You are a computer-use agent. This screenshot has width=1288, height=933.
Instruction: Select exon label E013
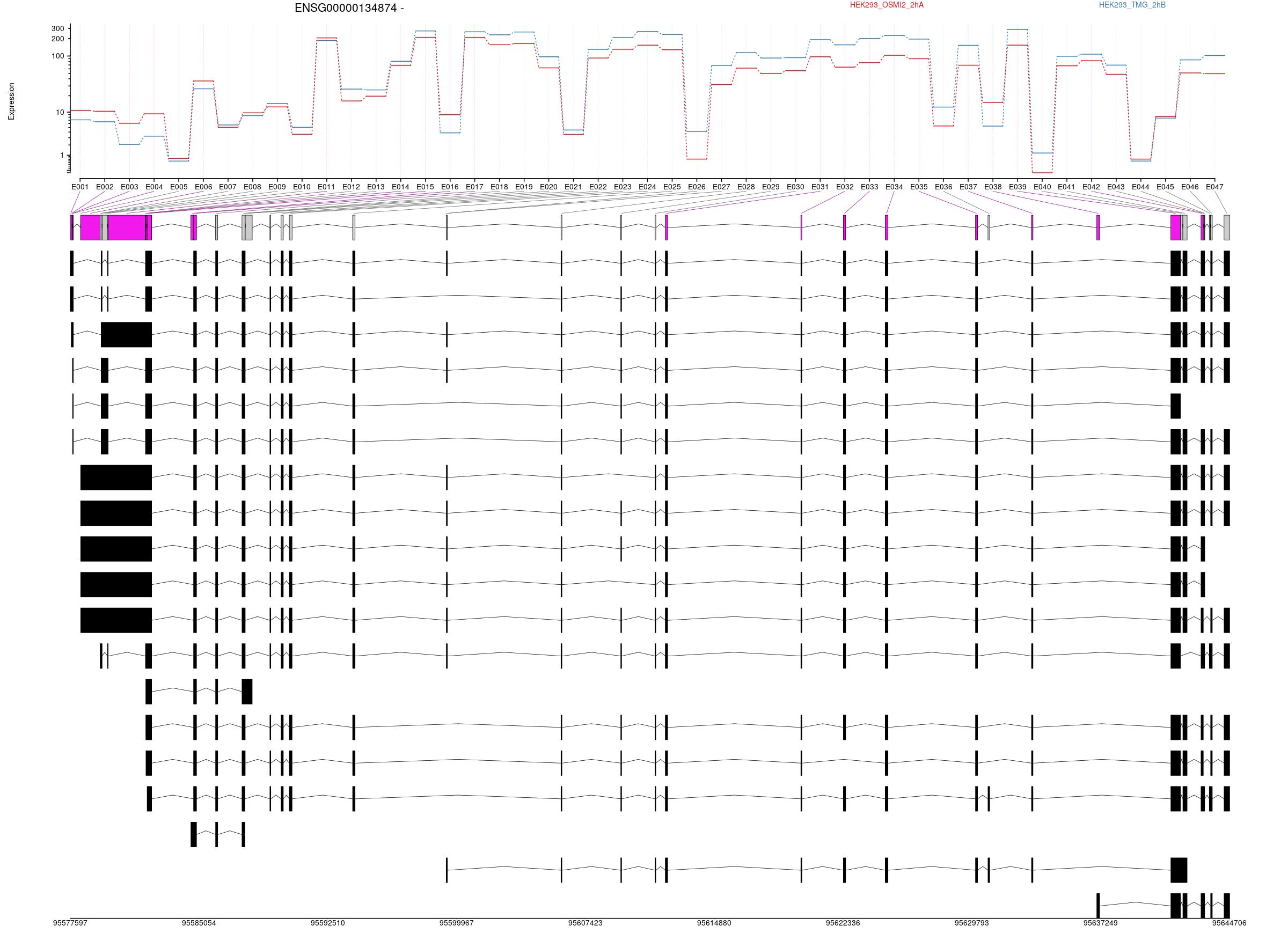pyautogui.click(x=376, y=187)
